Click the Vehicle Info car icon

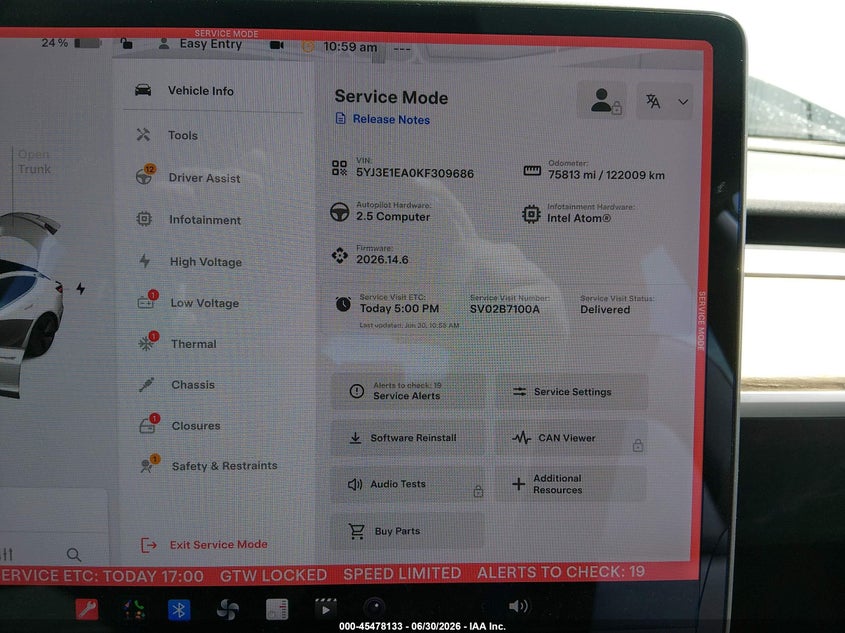click(143, 89)
